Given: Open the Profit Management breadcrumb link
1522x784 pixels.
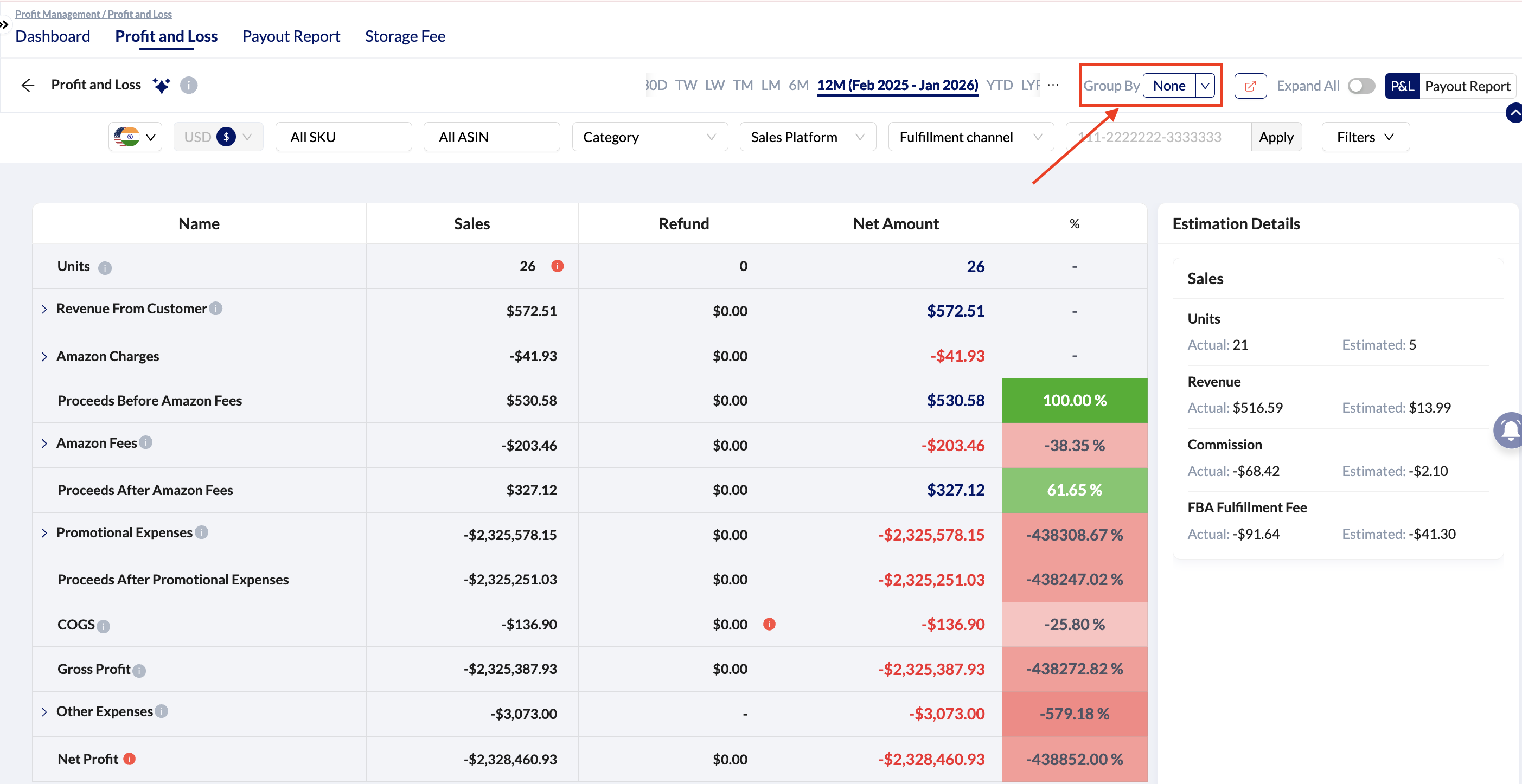Looking at the screenshot, I should (57, 14).
